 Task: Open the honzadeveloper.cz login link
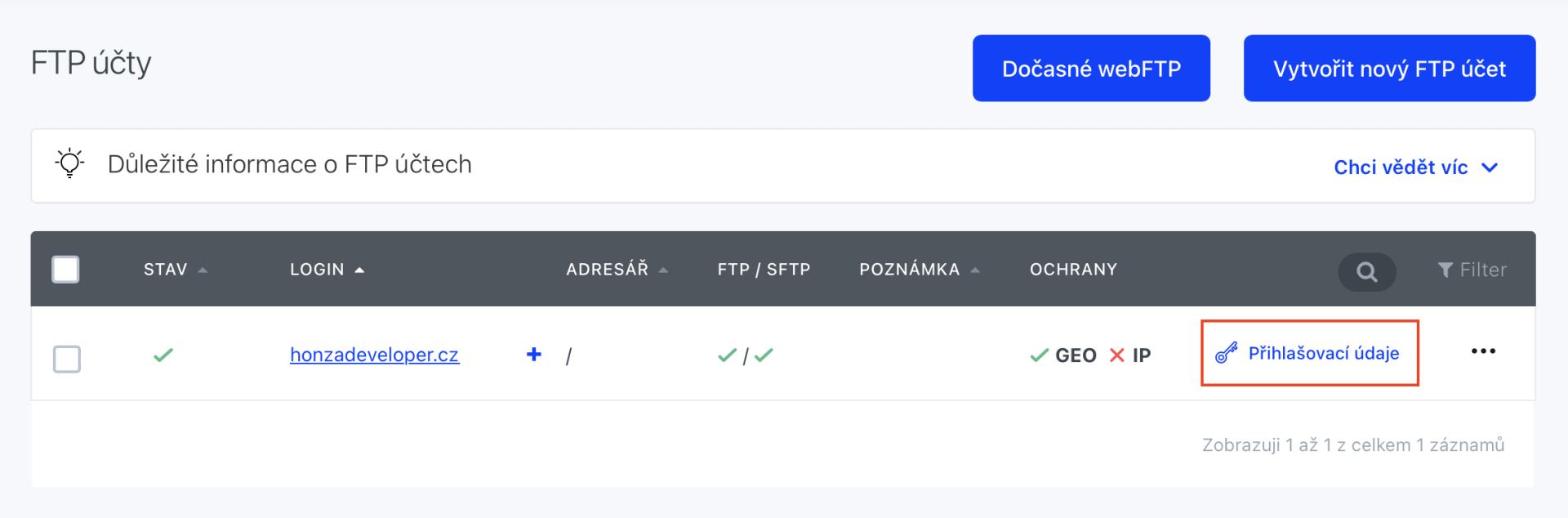374,355
